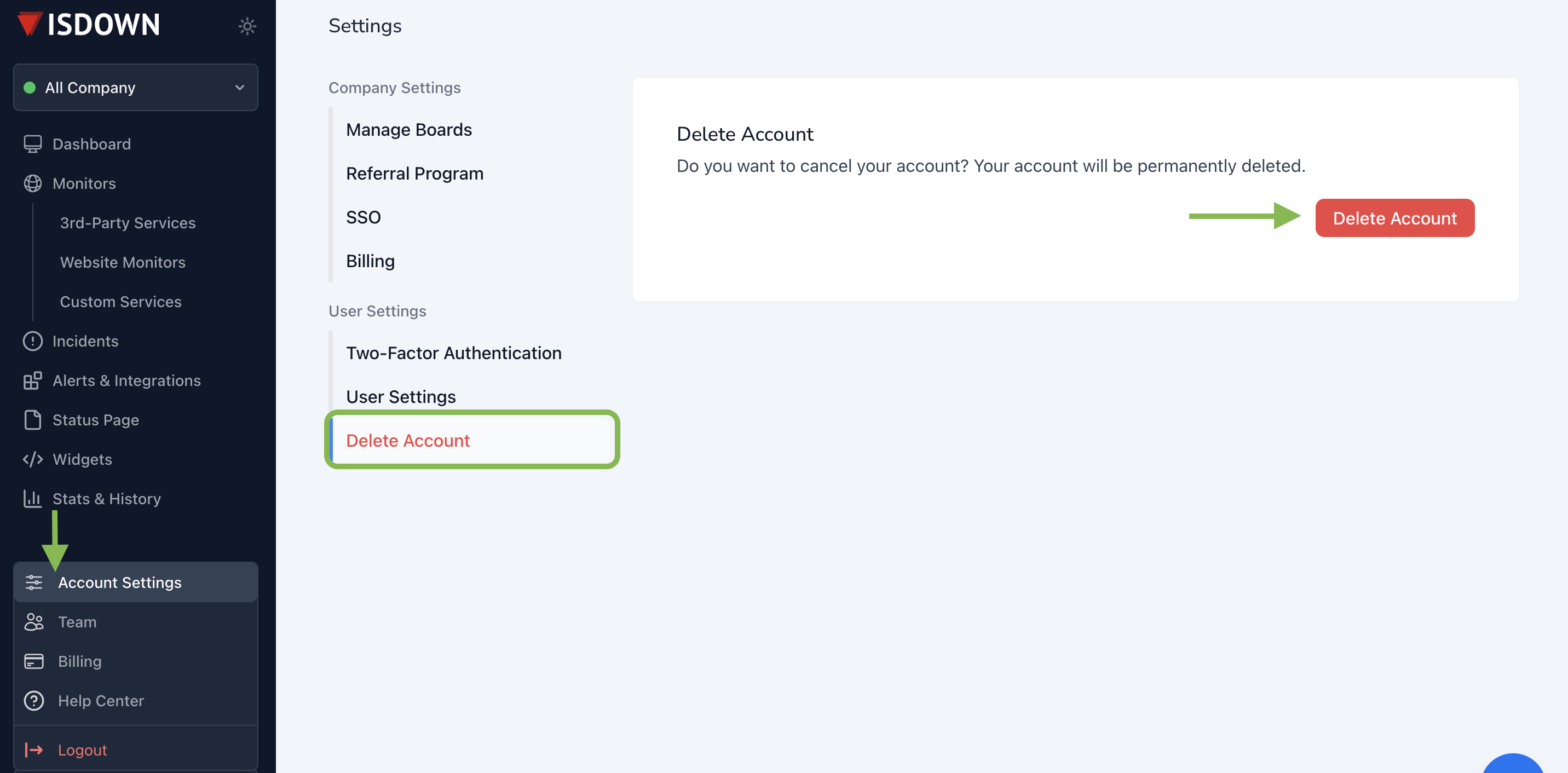The width and height of the screenshot is (1568, 773).
Task: Open the Manage Boards settings tab
Action: click(x=408, y=130)
